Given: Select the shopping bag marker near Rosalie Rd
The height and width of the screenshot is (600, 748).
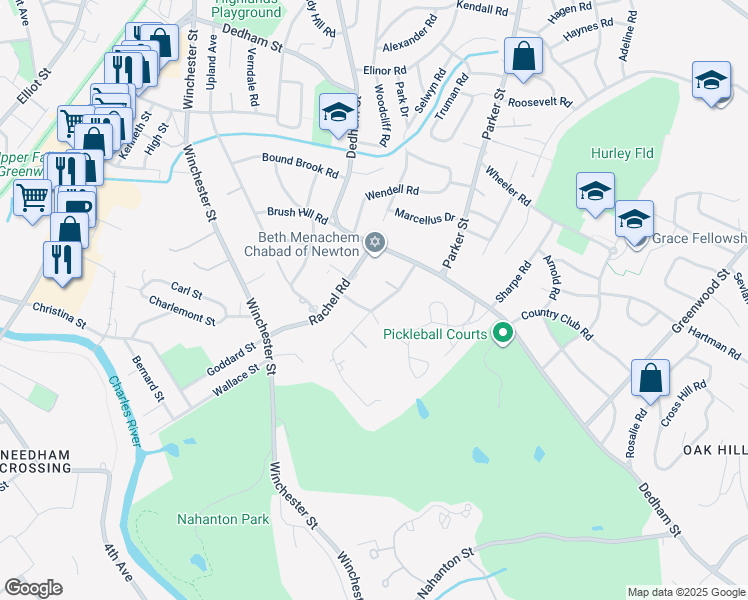Looking at the screenshot, I should [650, 381].
